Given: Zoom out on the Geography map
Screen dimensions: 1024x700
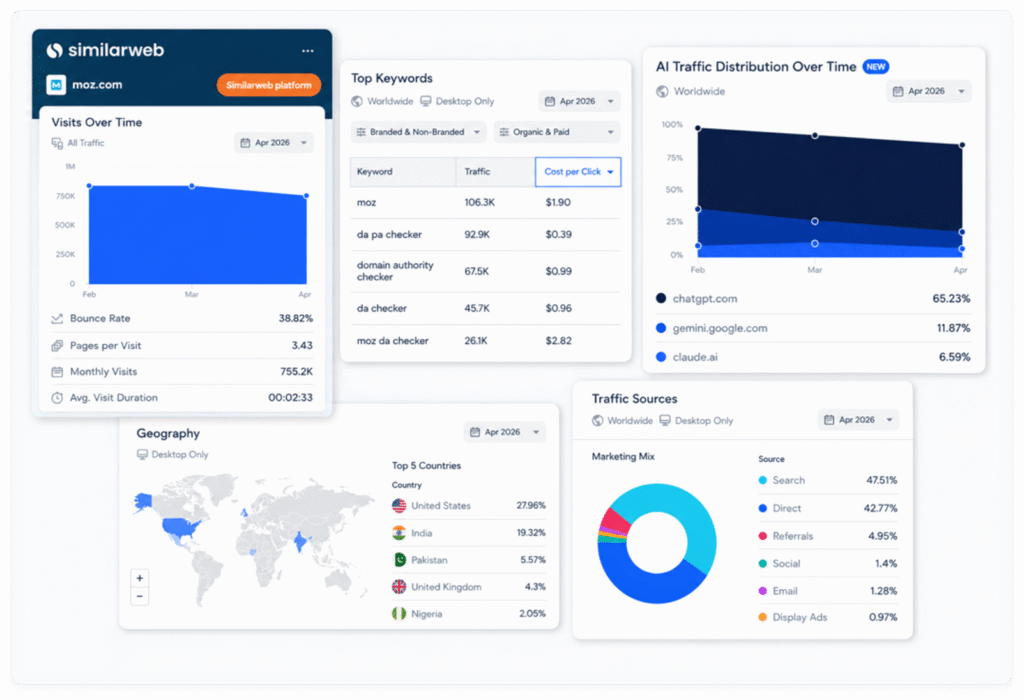Looking at the screenshot, I should 139,597.
